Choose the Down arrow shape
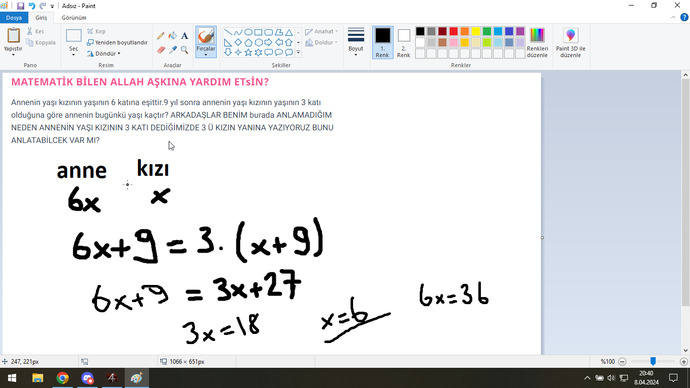Screen dimensions: 690x388 (x=228, y=52)
